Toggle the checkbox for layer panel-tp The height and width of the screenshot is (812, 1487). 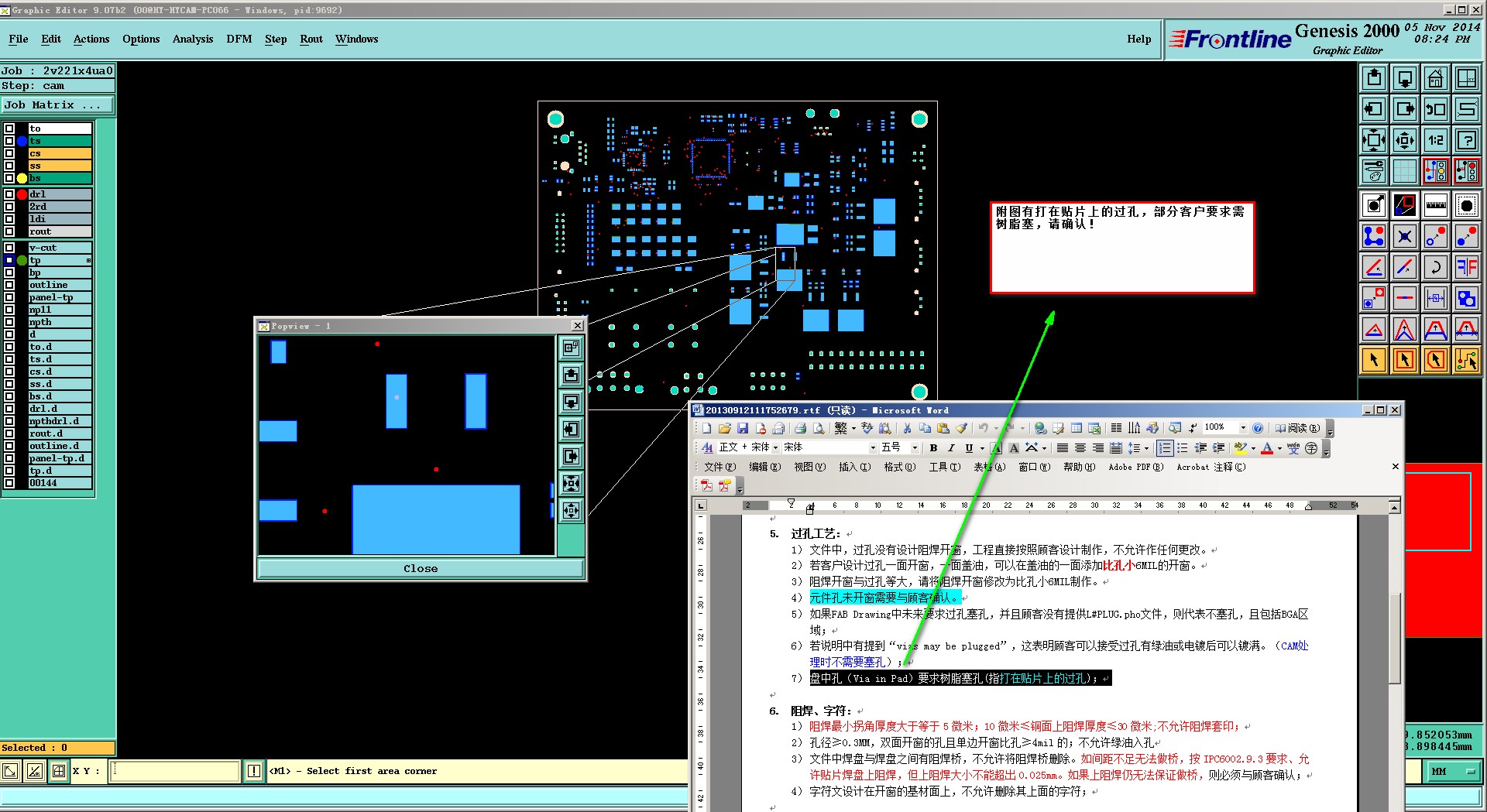click(x=9, y=297)
